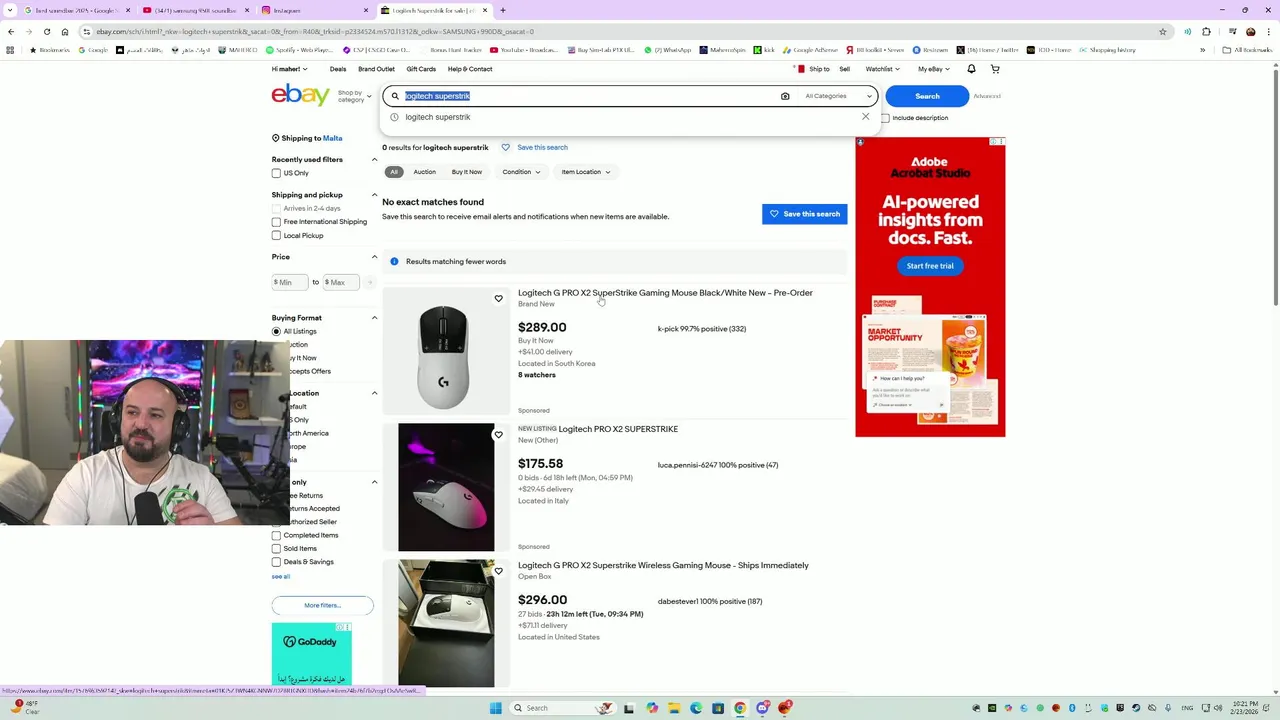
Task: Watchlist the $175.58 Logitech PRO X2 listing
Action: click(498, 435)
